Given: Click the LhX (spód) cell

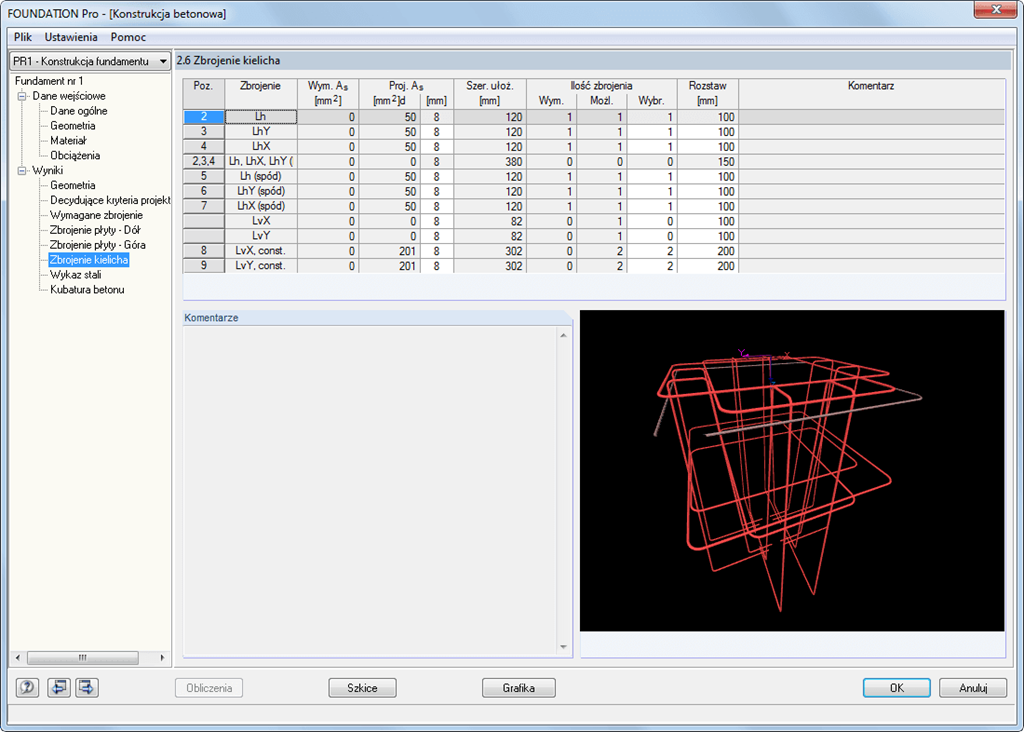Looking at the screenshot, I should click(261, 206).
